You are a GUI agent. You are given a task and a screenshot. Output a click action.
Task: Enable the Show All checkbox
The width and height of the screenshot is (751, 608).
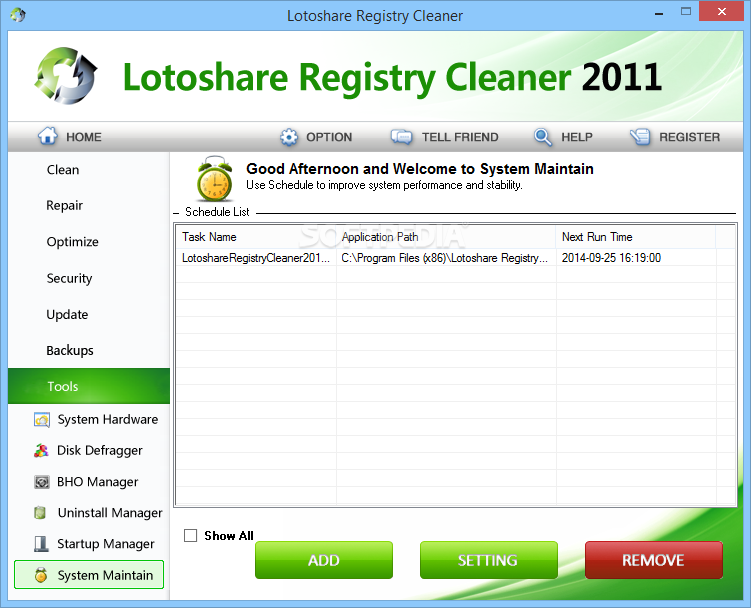pos(191,535)
